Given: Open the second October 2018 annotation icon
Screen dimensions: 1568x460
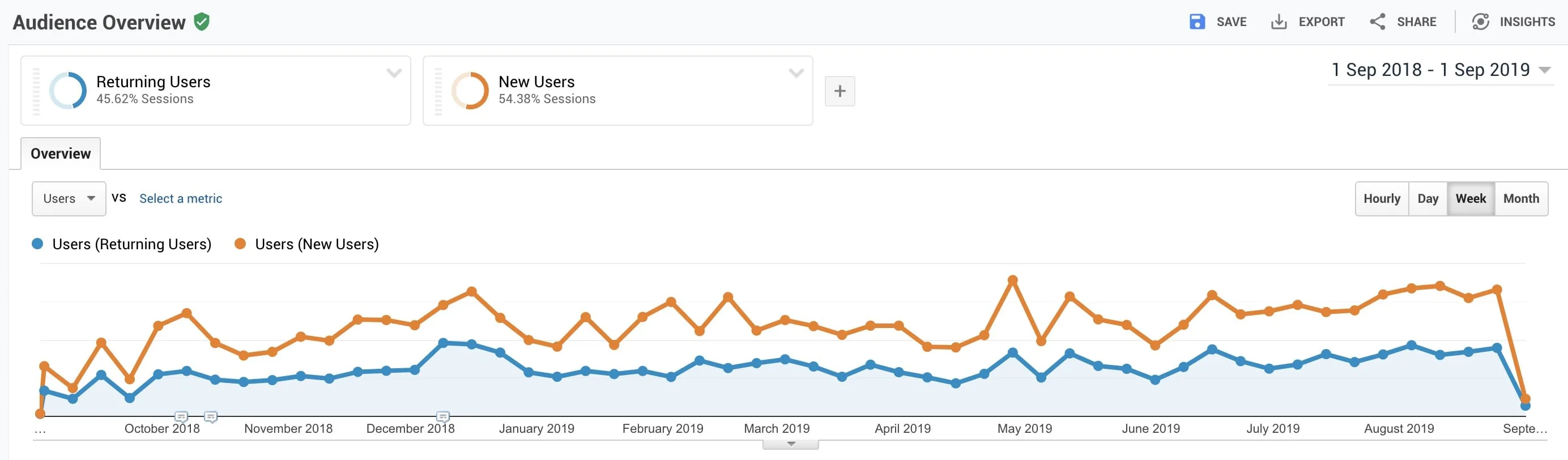Looking at the screenshot, I should (211, 417).
